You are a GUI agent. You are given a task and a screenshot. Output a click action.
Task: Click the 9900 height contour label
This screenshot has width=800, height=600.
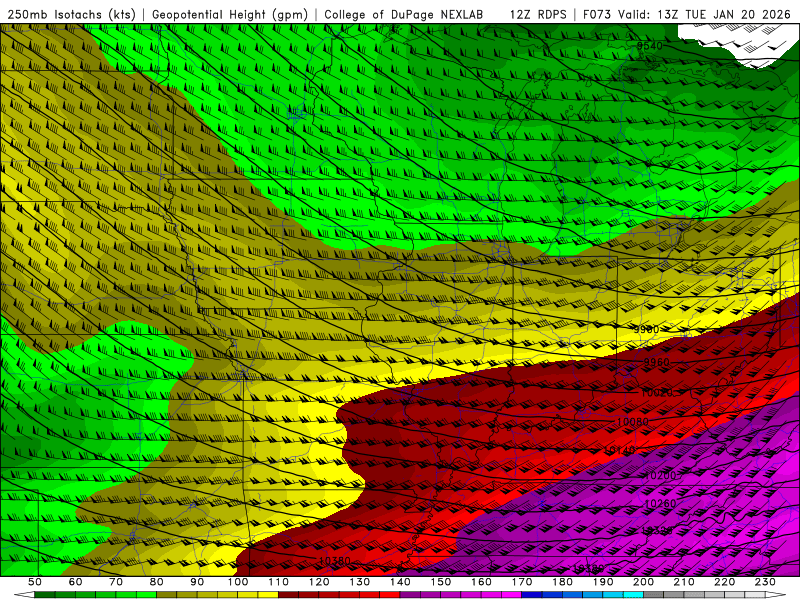pos(646,330)
